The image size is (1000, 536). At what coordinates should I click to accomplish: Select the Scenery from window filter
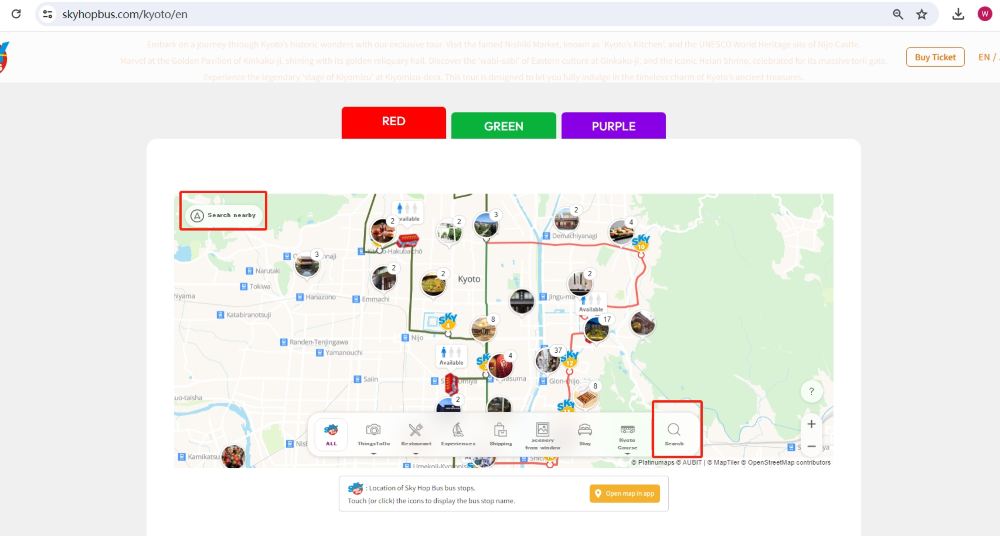click(543, 432)
